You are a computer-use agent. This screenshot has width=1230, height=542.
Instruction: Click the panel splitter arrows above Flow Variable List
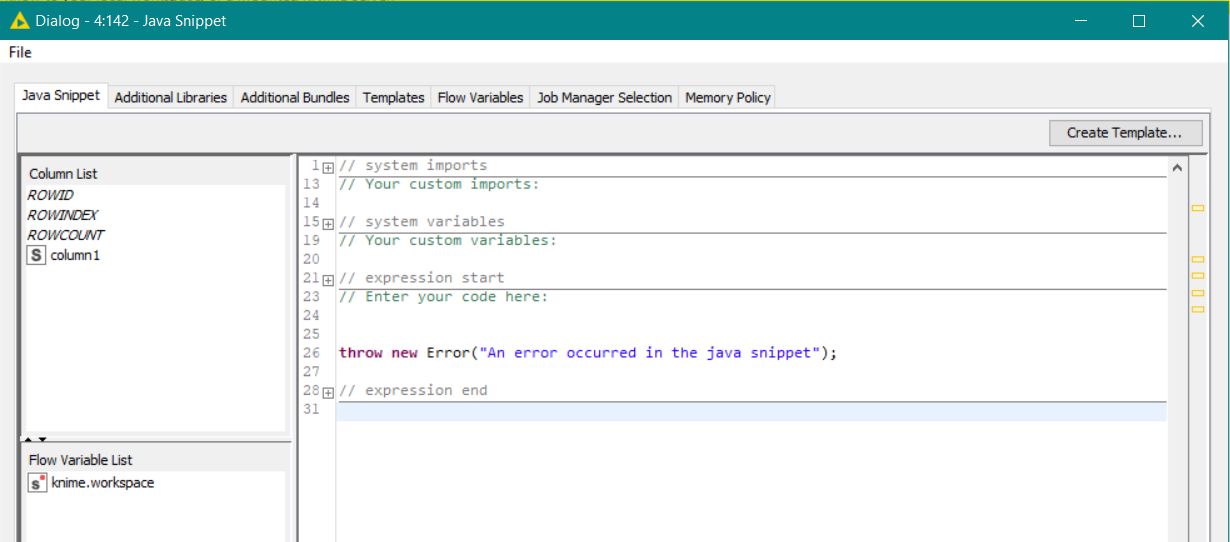tap(35, 439)
